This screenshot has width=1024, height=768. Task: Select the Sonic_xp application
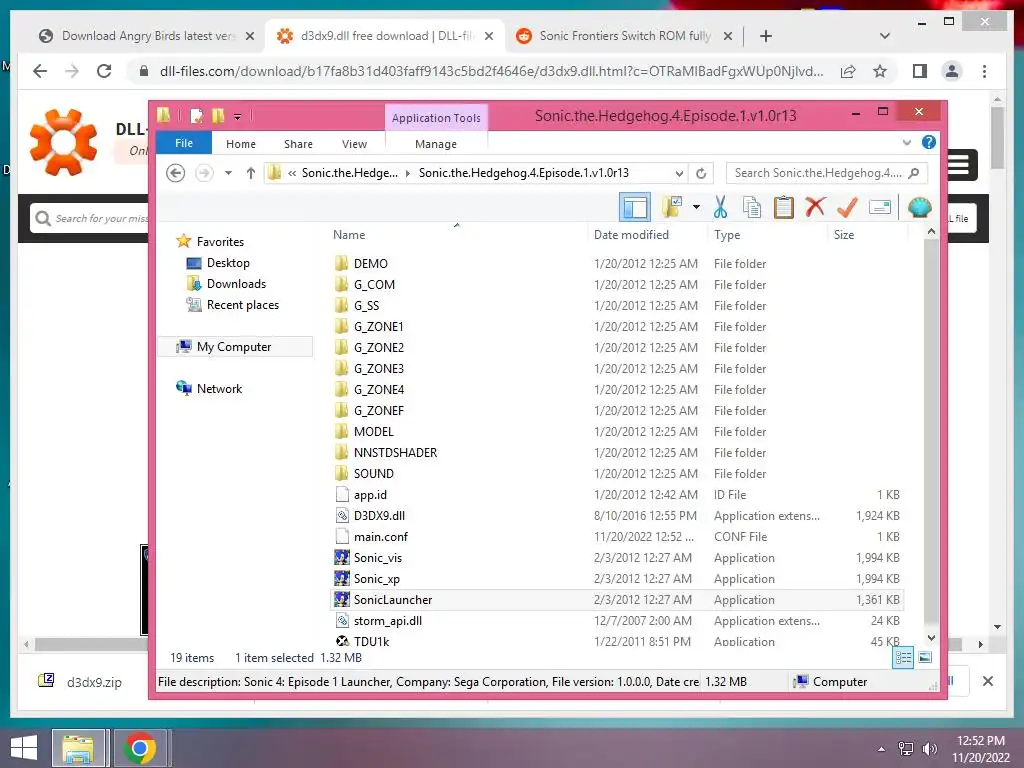coord(376,579)
